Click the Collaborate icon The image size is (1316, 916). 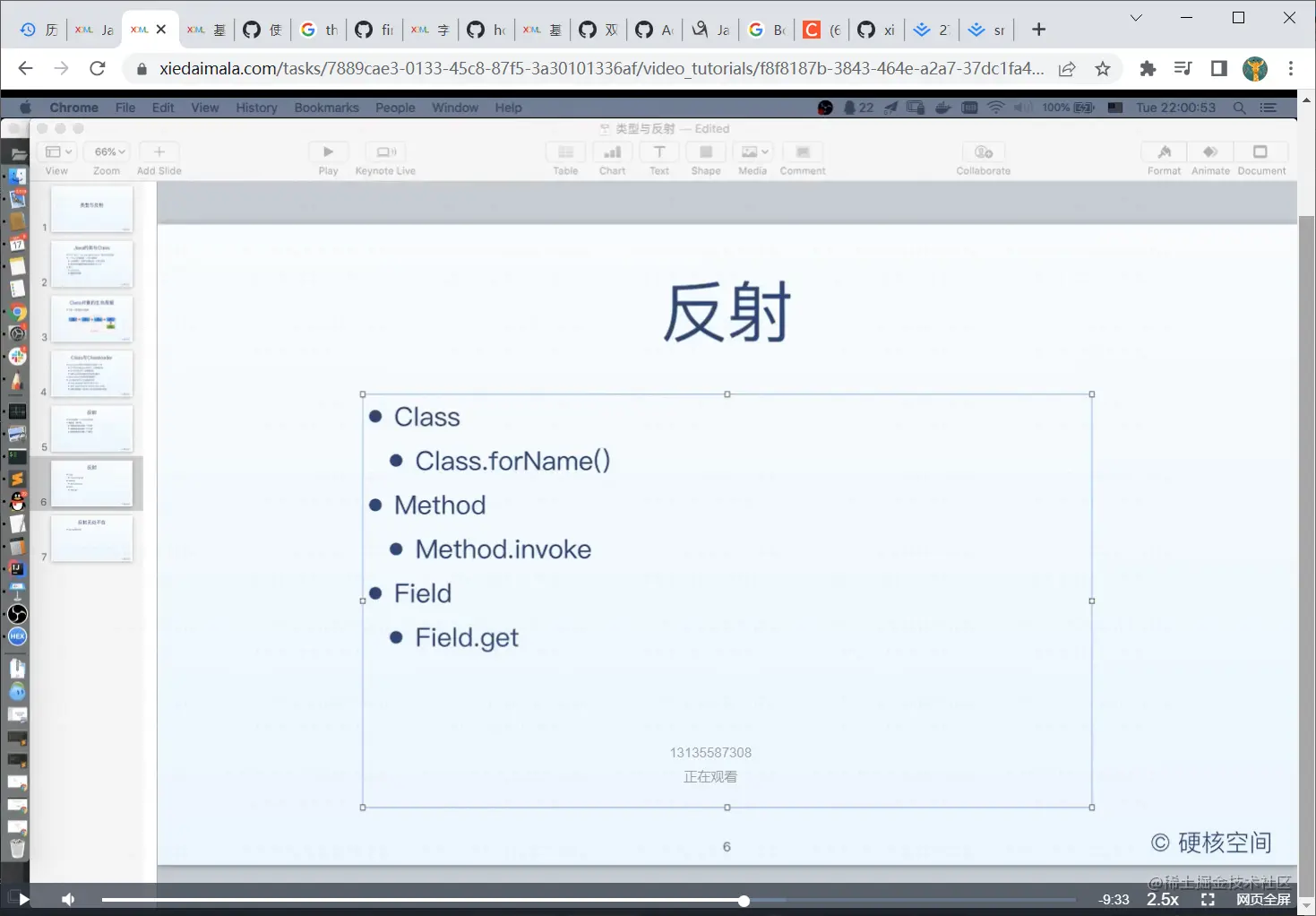point(984,152)
